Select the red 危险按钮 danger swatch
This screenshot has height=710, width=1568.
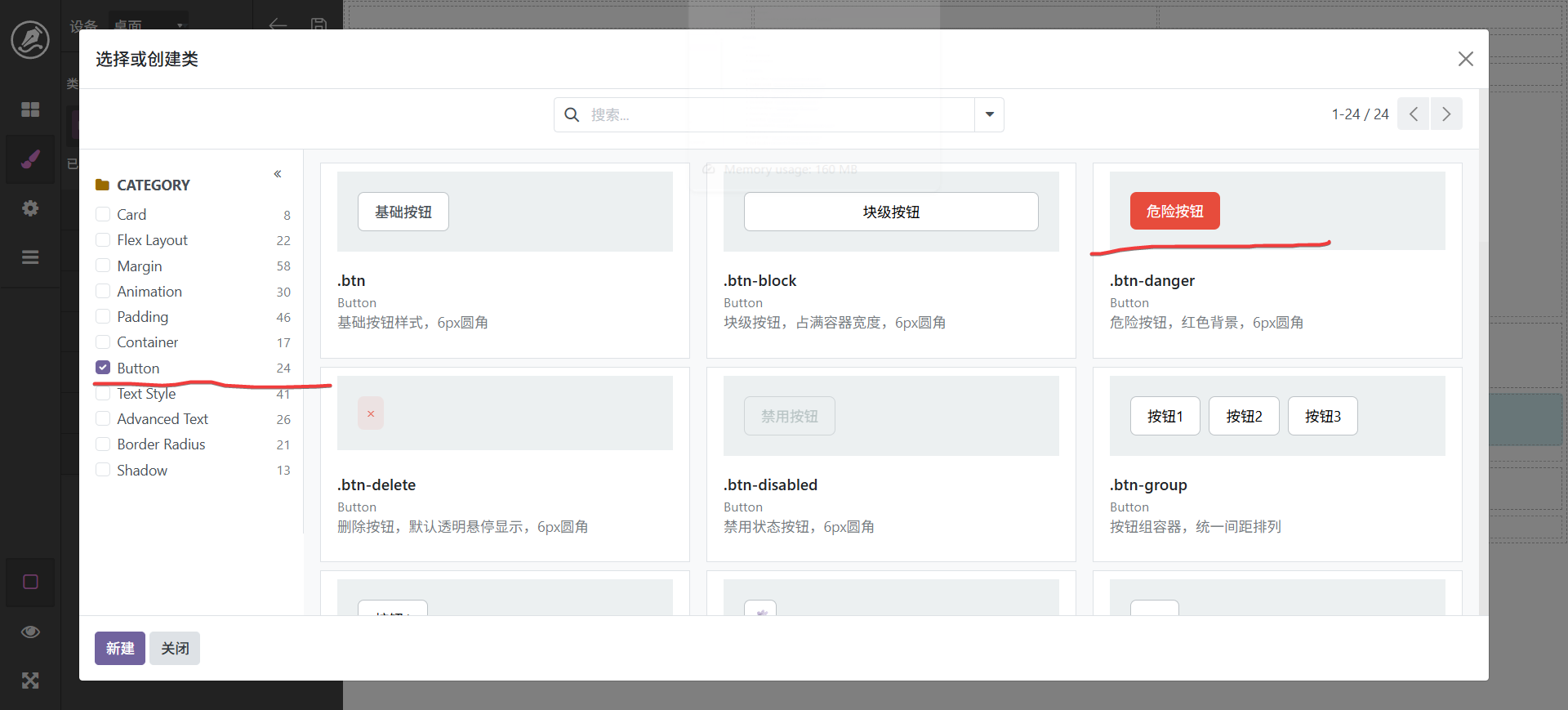click(1174, 212)
